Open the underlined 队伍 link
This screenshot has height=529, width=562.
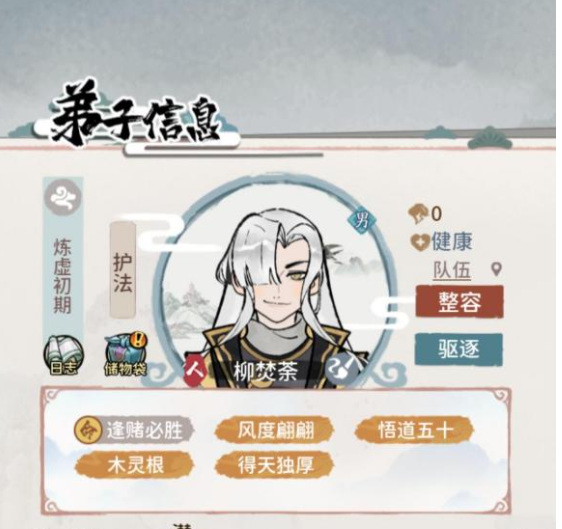coord(452,270)
